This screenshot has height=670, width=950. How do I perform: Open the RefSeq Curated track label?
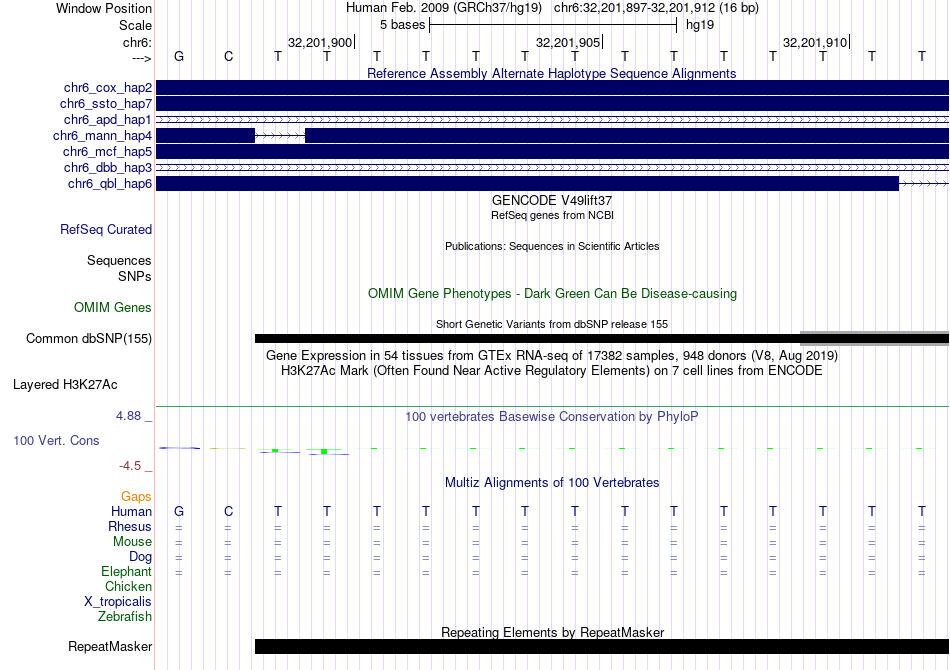(106, 230)
